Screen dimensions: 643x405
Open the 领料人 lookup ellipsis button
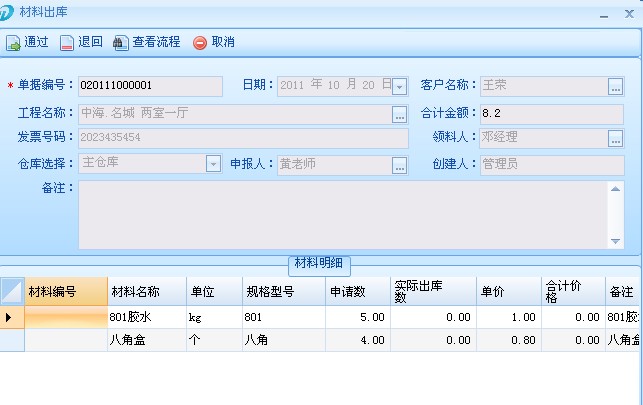[615, 139]
